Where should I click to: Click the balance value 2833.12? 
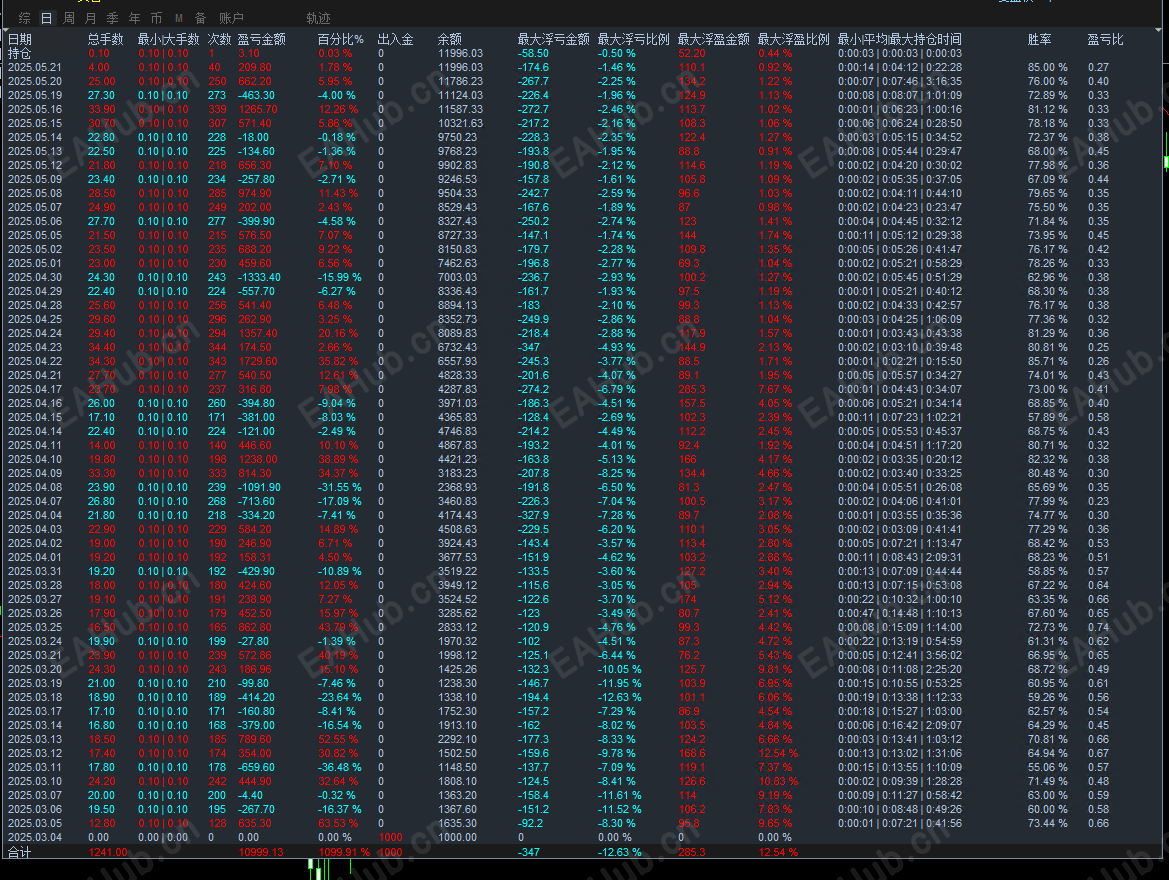click(457, 627)
